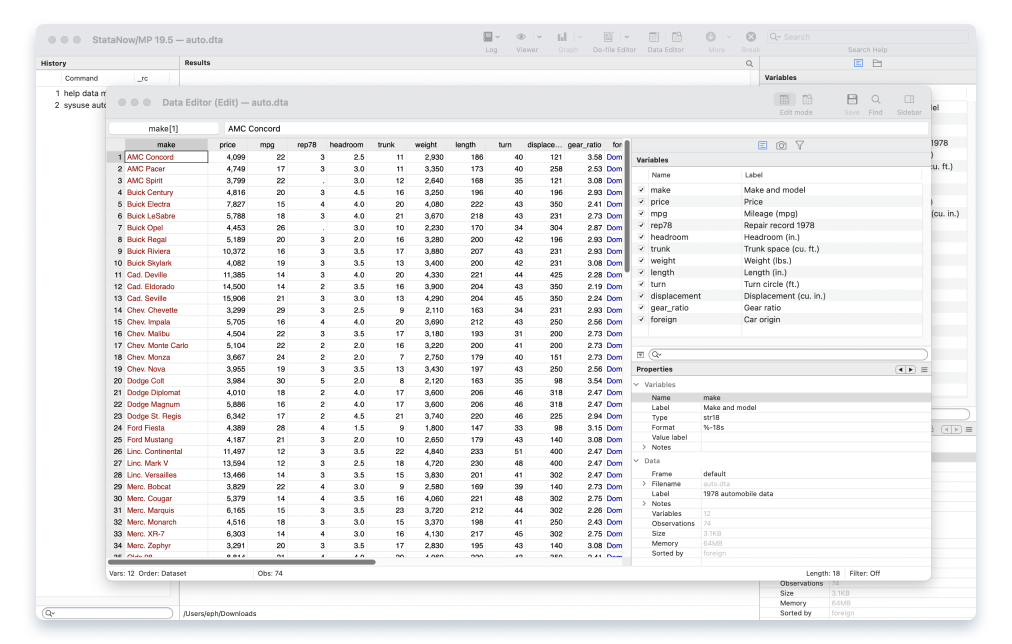
Task: Open the Viewer eye icon
Action: pos(521,37)
